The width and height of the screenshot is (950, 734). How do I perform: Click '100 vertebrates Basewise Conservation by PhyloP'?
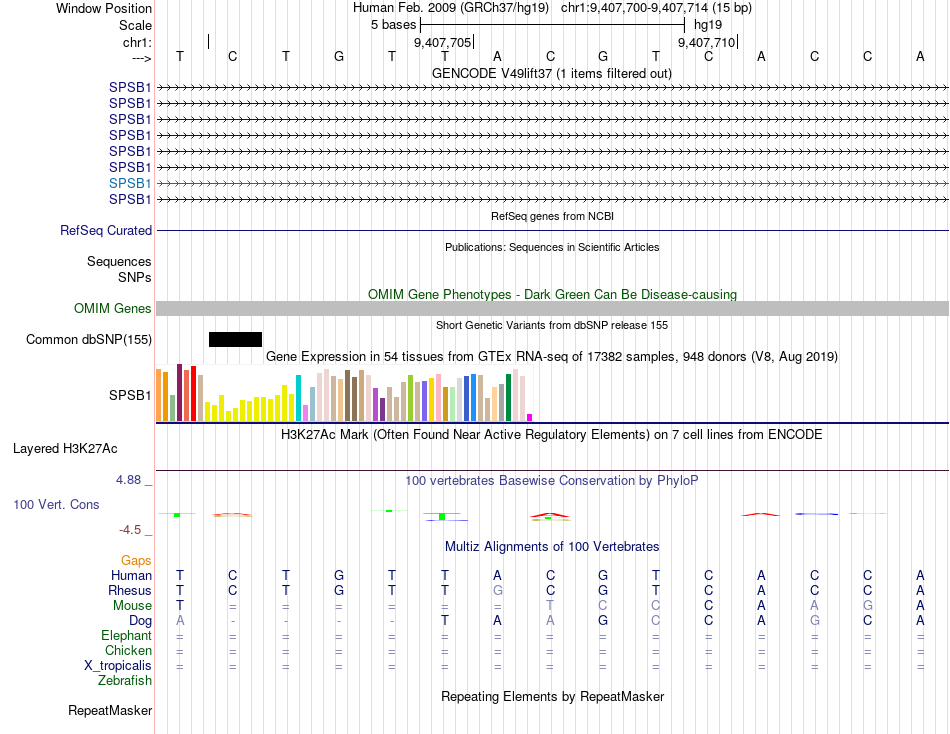tap(552, 481)
